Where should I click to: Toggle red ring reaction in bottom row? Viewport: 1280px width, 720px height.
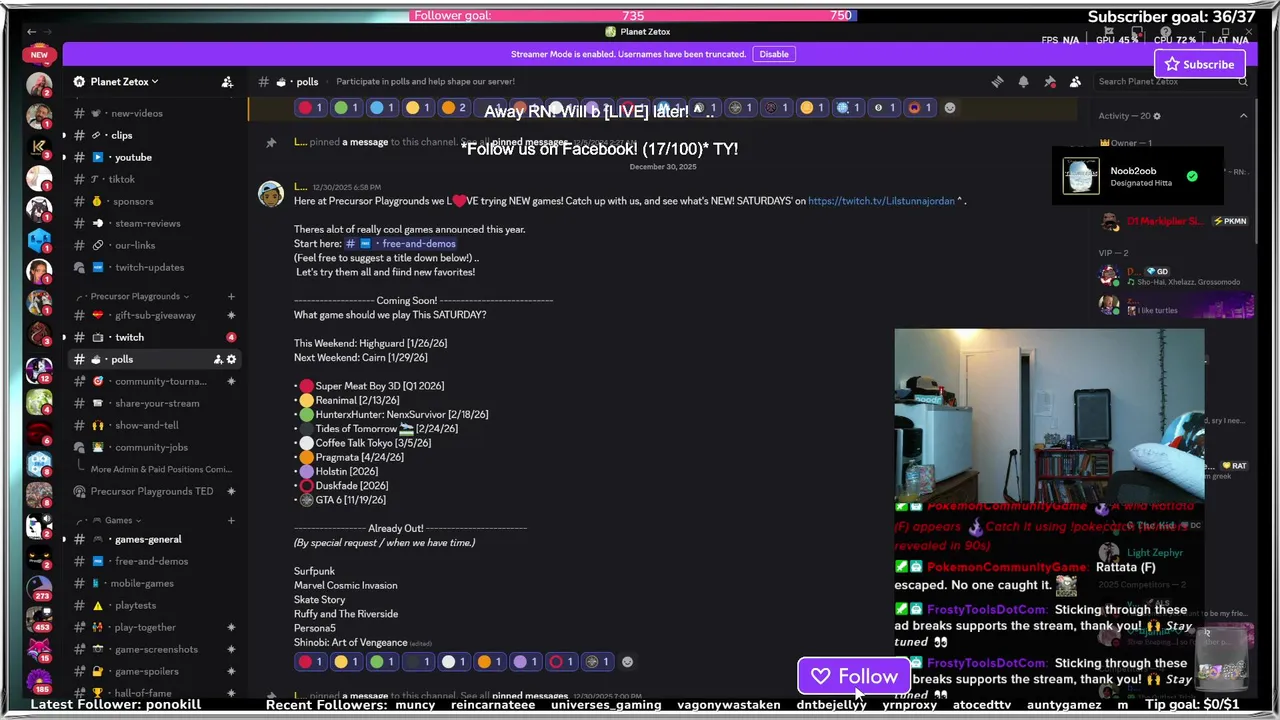[562, 662]
